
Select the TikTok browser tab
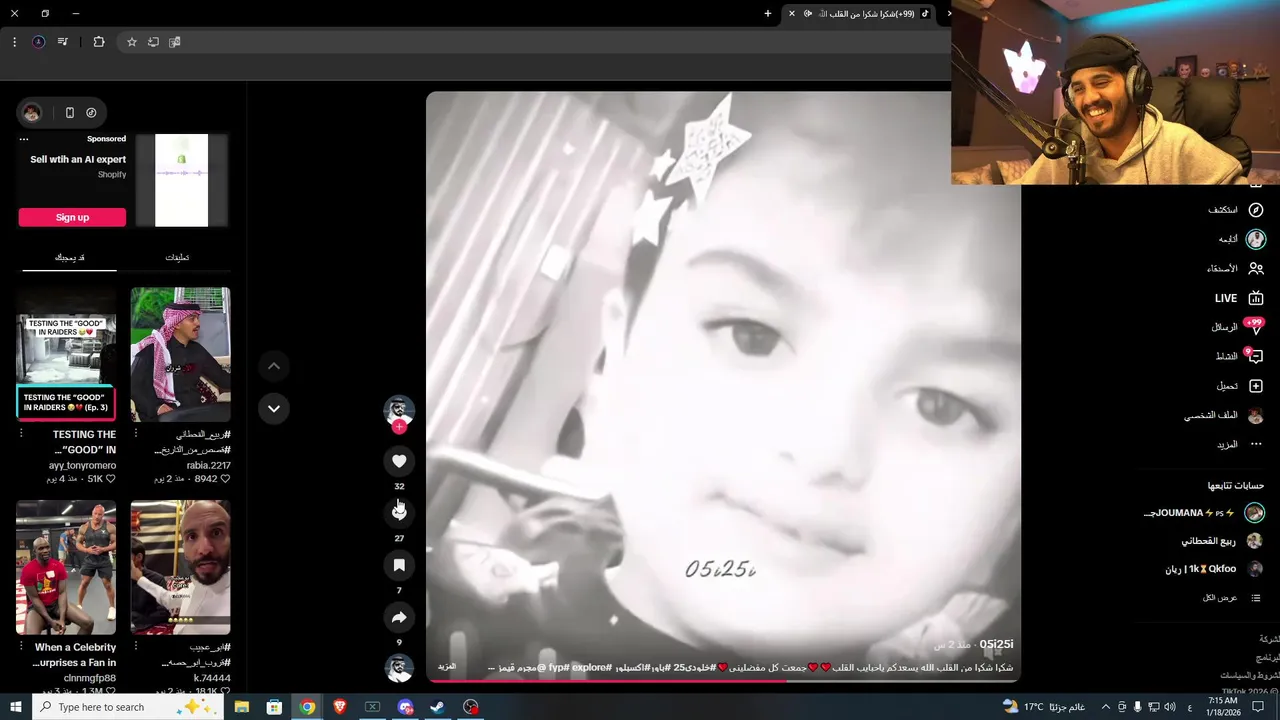(861, 13)
